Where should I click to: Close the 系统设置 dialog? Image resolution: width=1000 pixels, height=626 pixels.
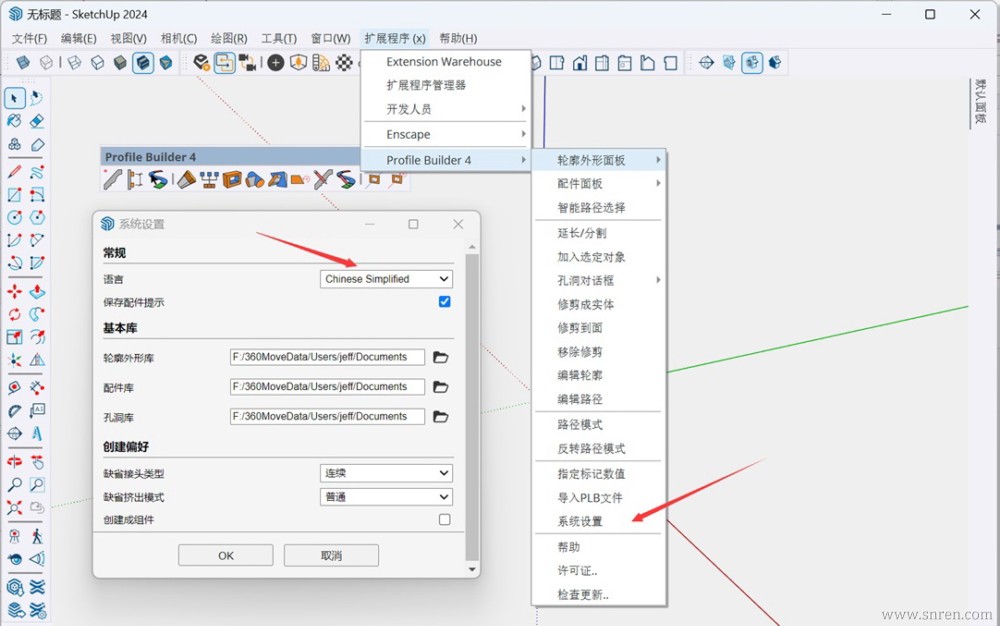(x=458, y=224)
